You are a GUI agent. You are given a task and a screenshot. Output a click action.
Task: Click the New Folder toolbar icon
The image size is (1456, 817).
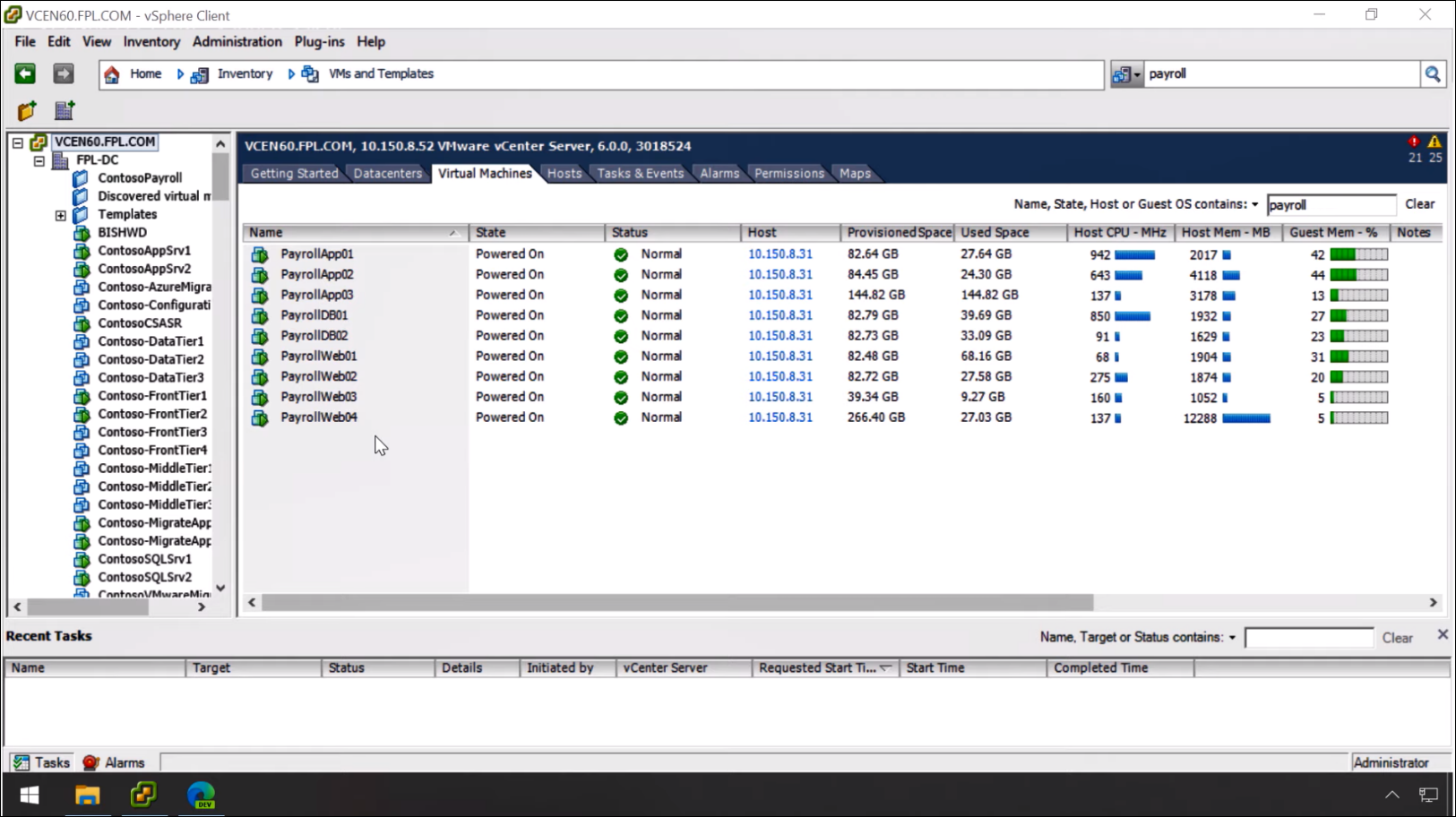point(27,111)
